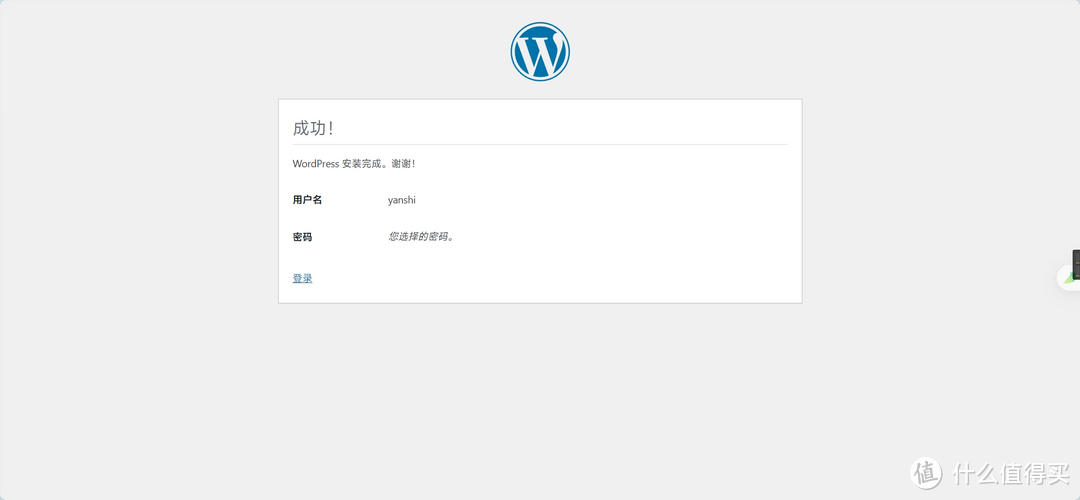Click the 密码 label
1080x500 pixels.
click(302, 237)
